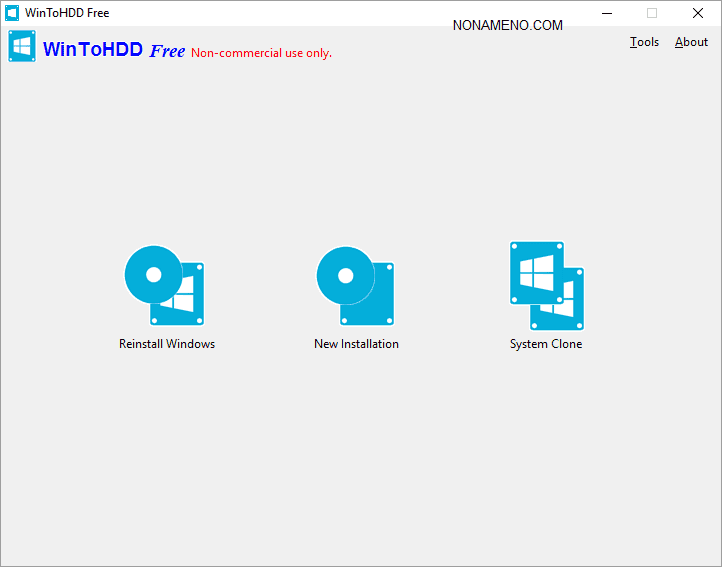This screenshot has height=567, width=722.
Task: Click the NONAMENO.COM watermark text
Action: tap(507, 26)
